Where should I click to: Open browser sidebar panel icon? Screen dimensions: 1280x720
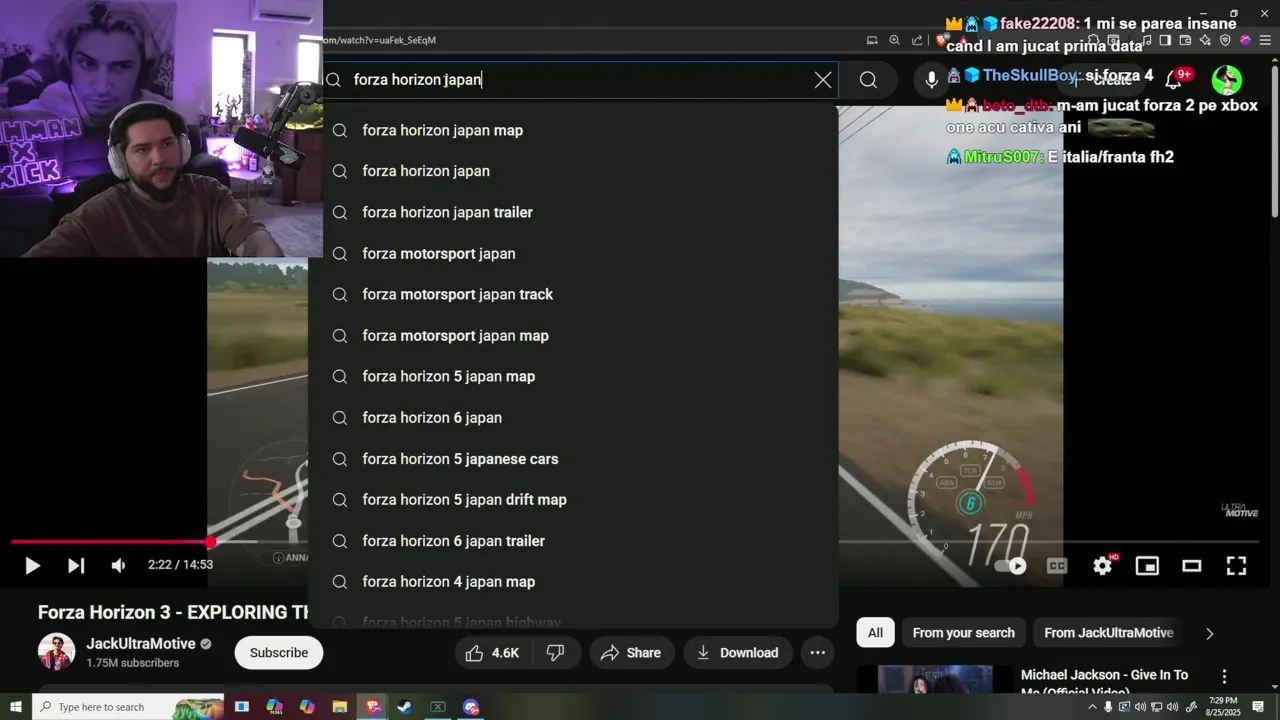[x=1165, y=40]
